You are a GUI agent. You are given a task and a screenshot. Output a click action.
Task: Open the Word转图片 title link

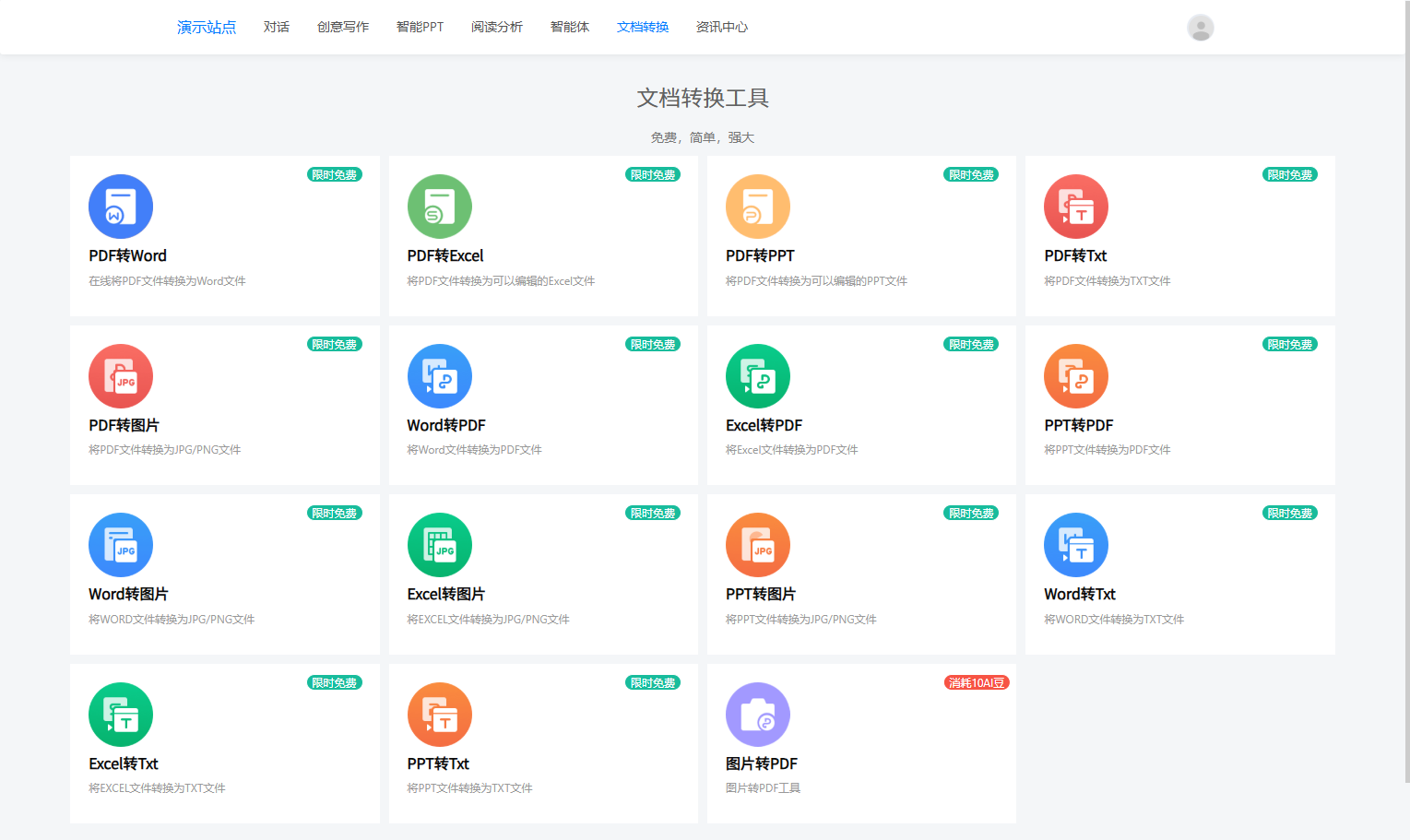point(128,594)
